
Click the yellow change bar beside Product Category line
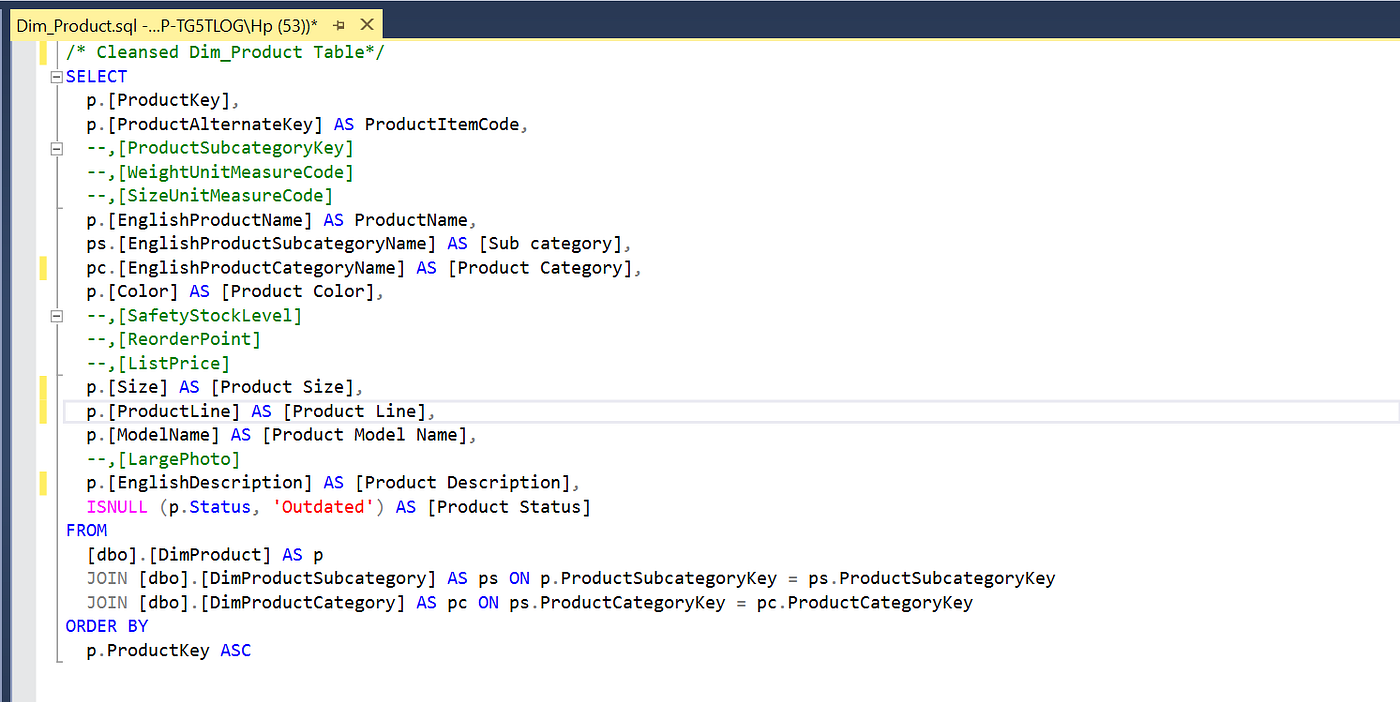coord(42,267)
